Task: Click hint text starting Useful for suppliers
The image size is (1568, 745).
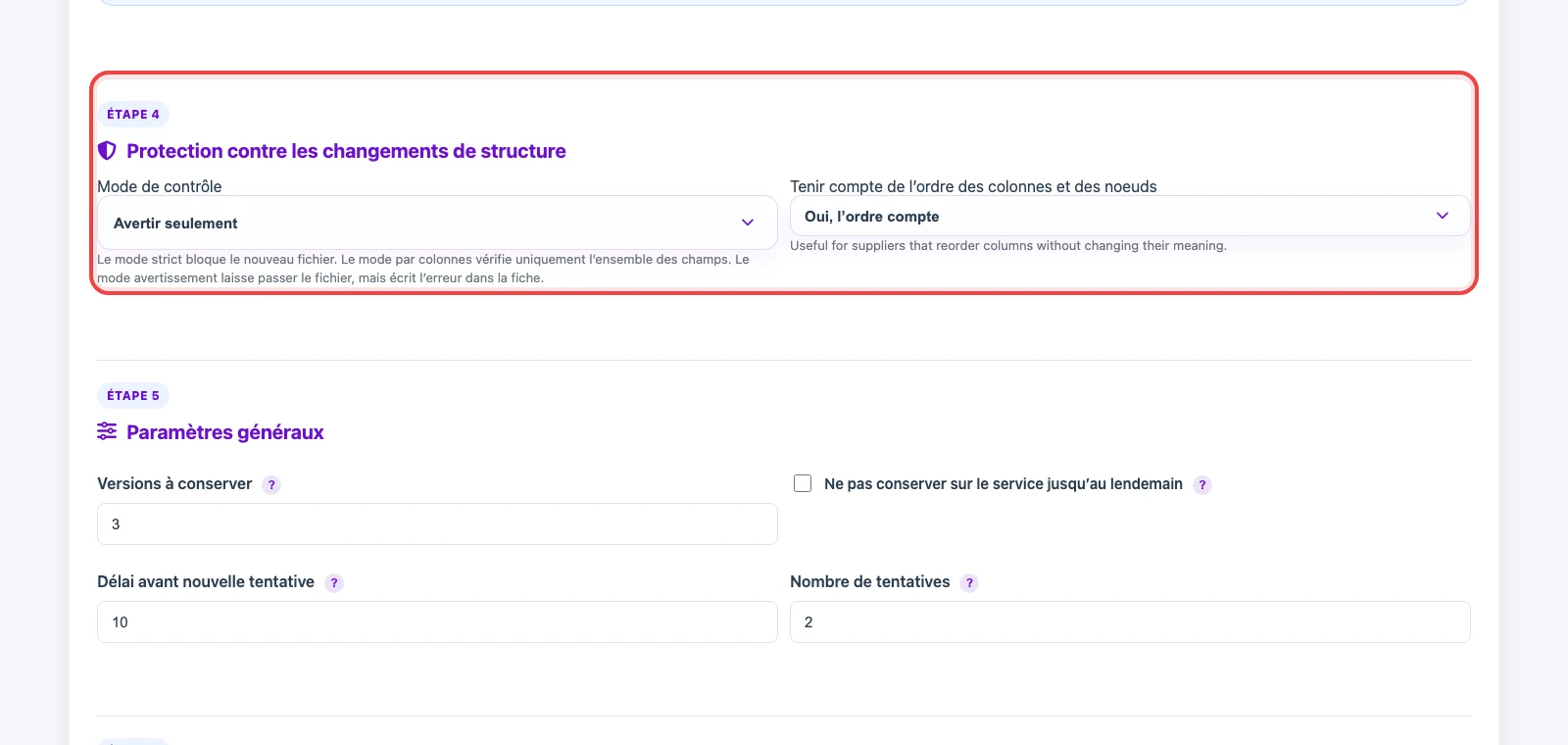Action: click(1008, 245)
